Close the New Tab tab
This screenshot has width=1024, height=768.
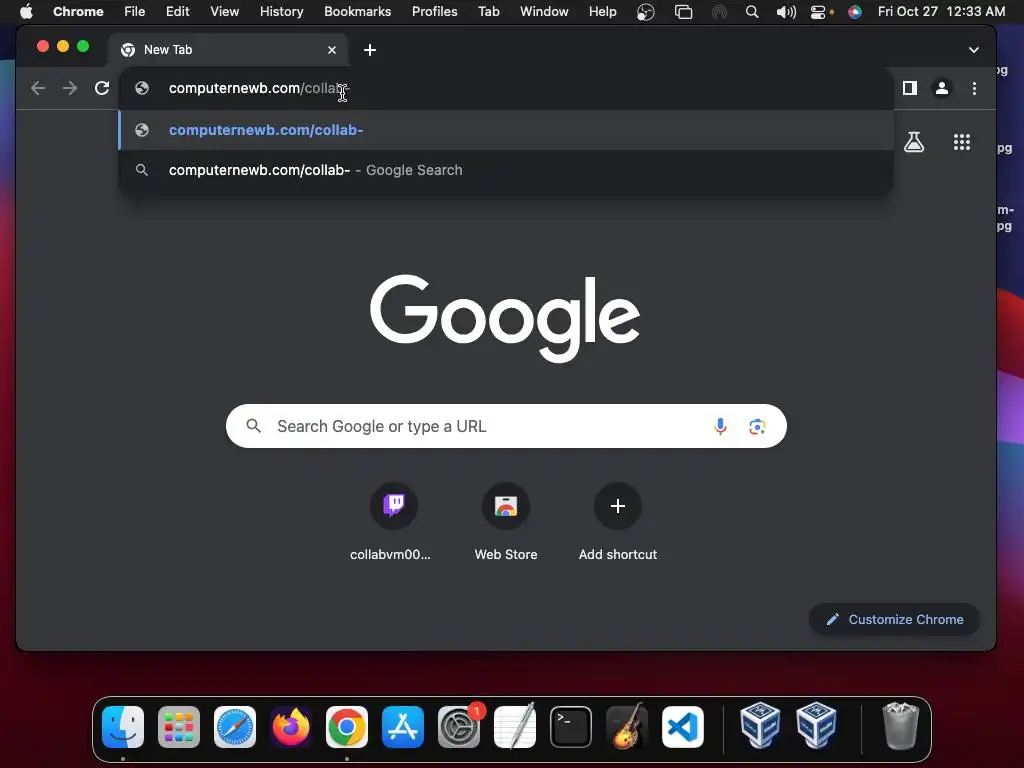pyautogui.click(x=332, y=50)
